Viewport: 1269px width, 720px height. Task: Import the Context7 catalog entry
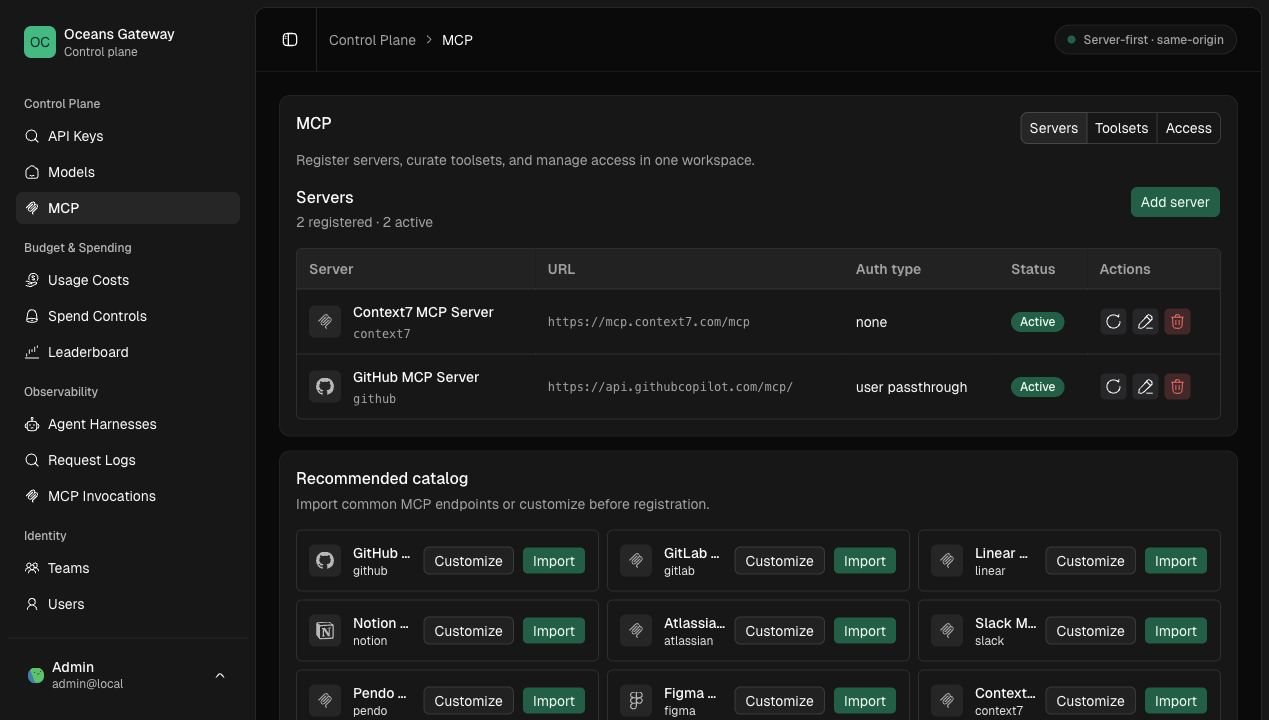click(x=1175, y=701)
